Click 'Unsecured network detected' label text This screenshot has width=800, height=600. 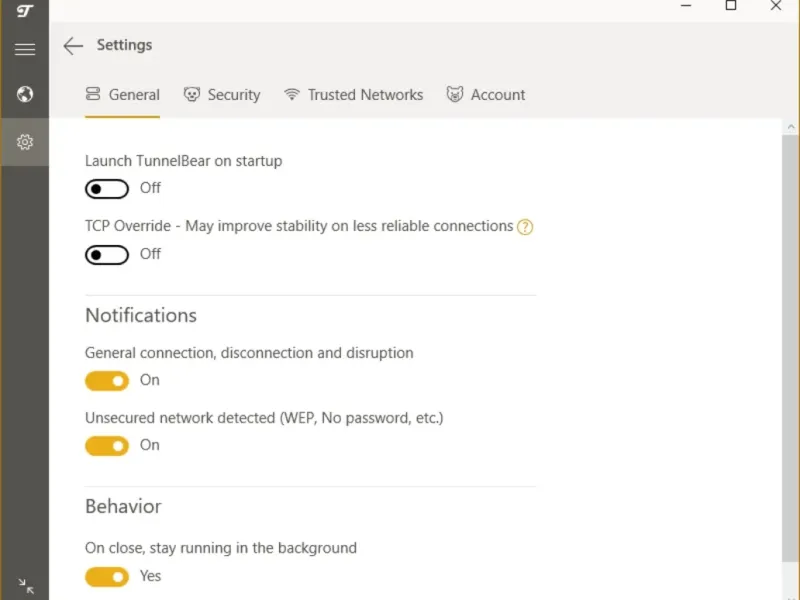click(x=264, y=418)
